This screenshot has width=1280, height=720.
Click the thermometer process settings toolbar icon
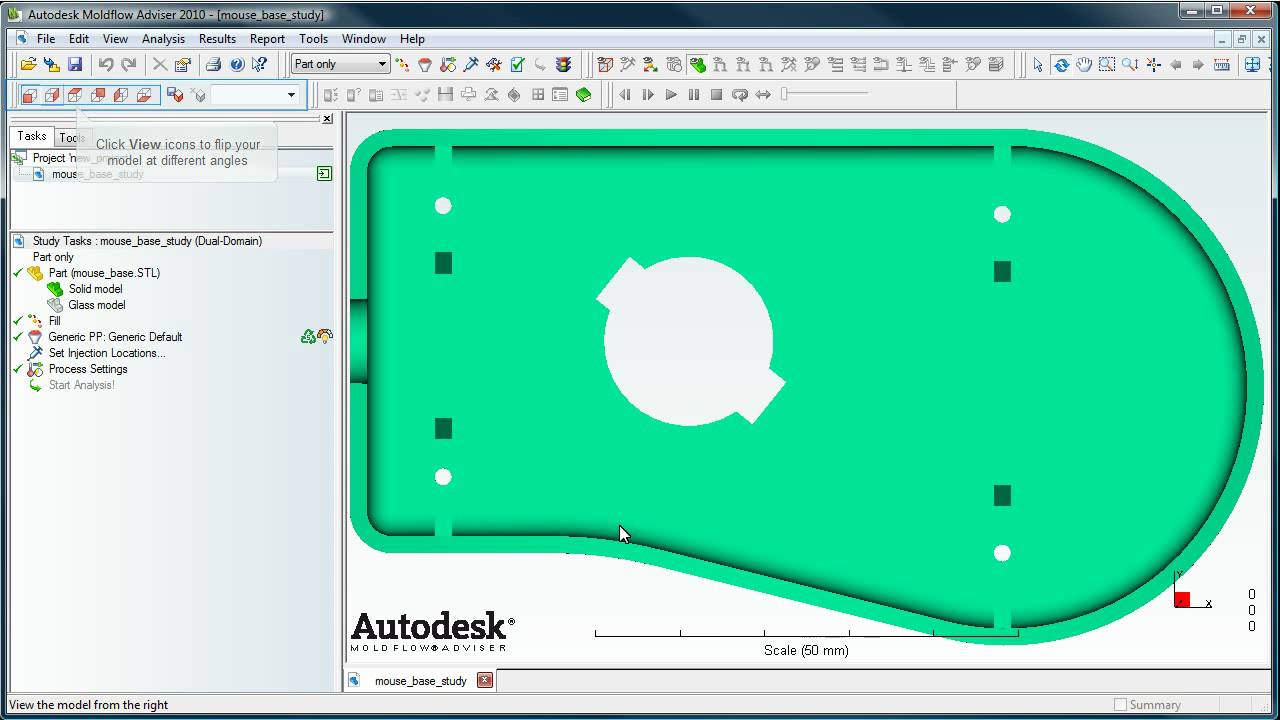coord(448,65)
